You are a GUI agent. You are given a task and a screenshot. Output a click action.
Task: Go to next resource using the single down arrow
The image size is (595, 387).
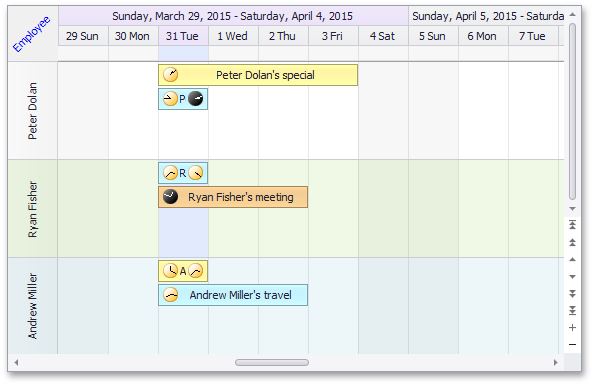pos(573,277)
